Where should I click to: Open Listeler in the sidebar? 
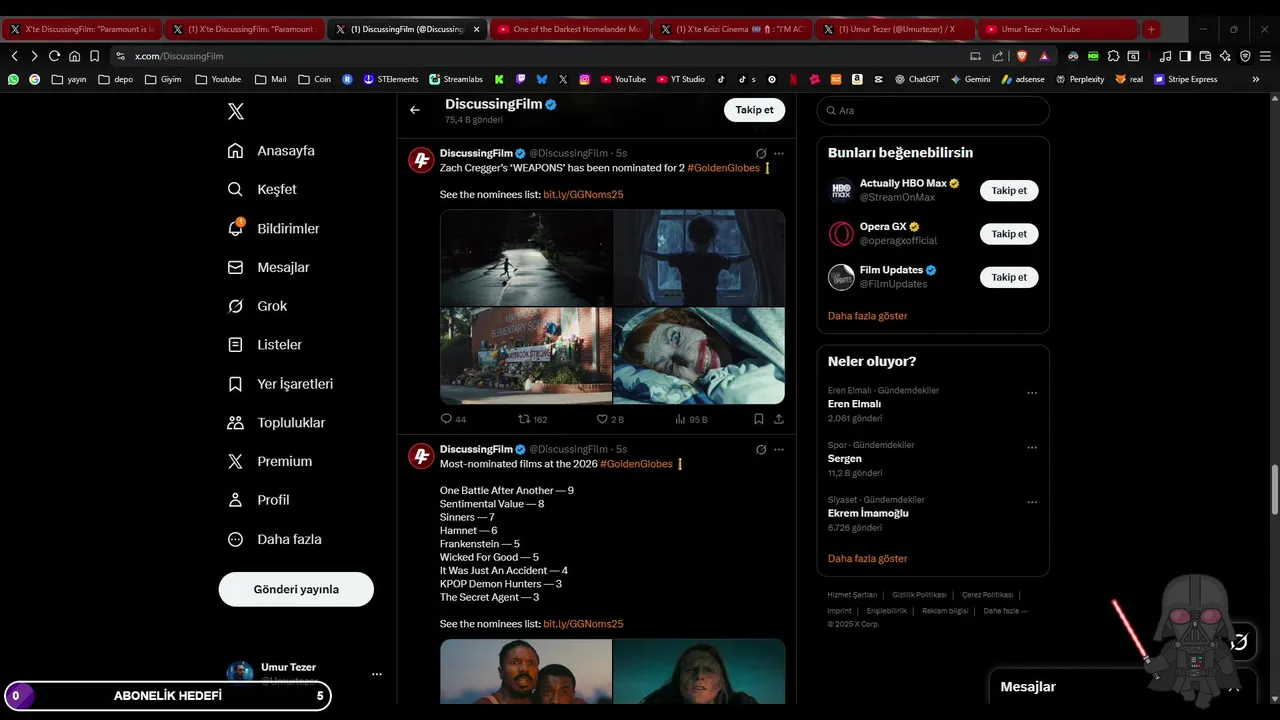tap(264, 345)
